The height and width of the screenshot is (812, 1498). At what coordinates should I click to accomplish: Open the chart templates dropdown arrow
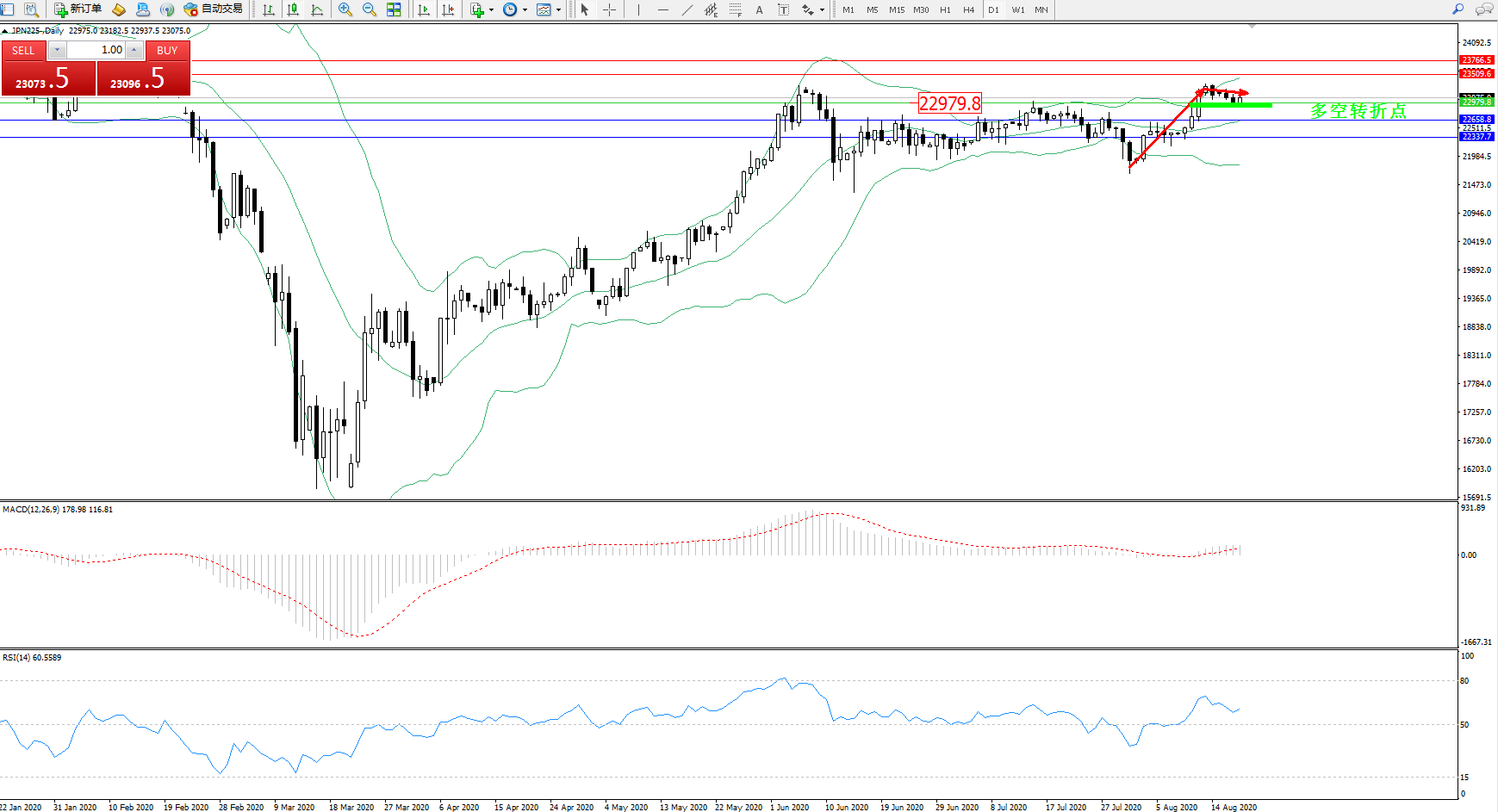coord(558,10)
